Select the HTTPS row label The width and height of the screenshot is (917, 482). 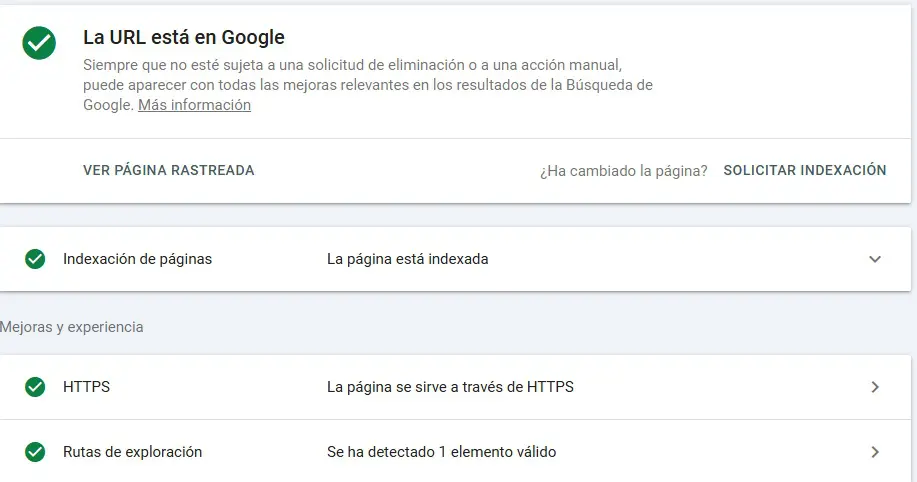(x=86, y=387)
